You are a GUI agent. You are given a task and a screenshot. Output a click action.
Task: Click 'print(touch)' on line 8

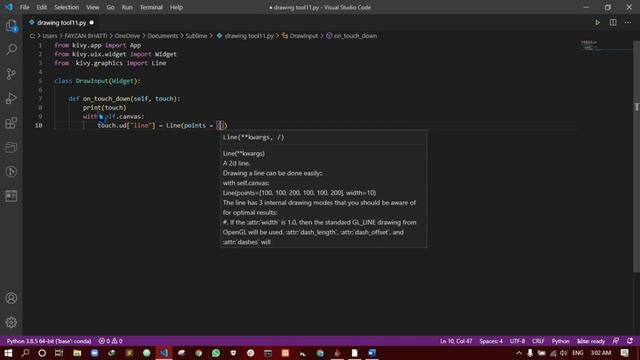point(104,108)
